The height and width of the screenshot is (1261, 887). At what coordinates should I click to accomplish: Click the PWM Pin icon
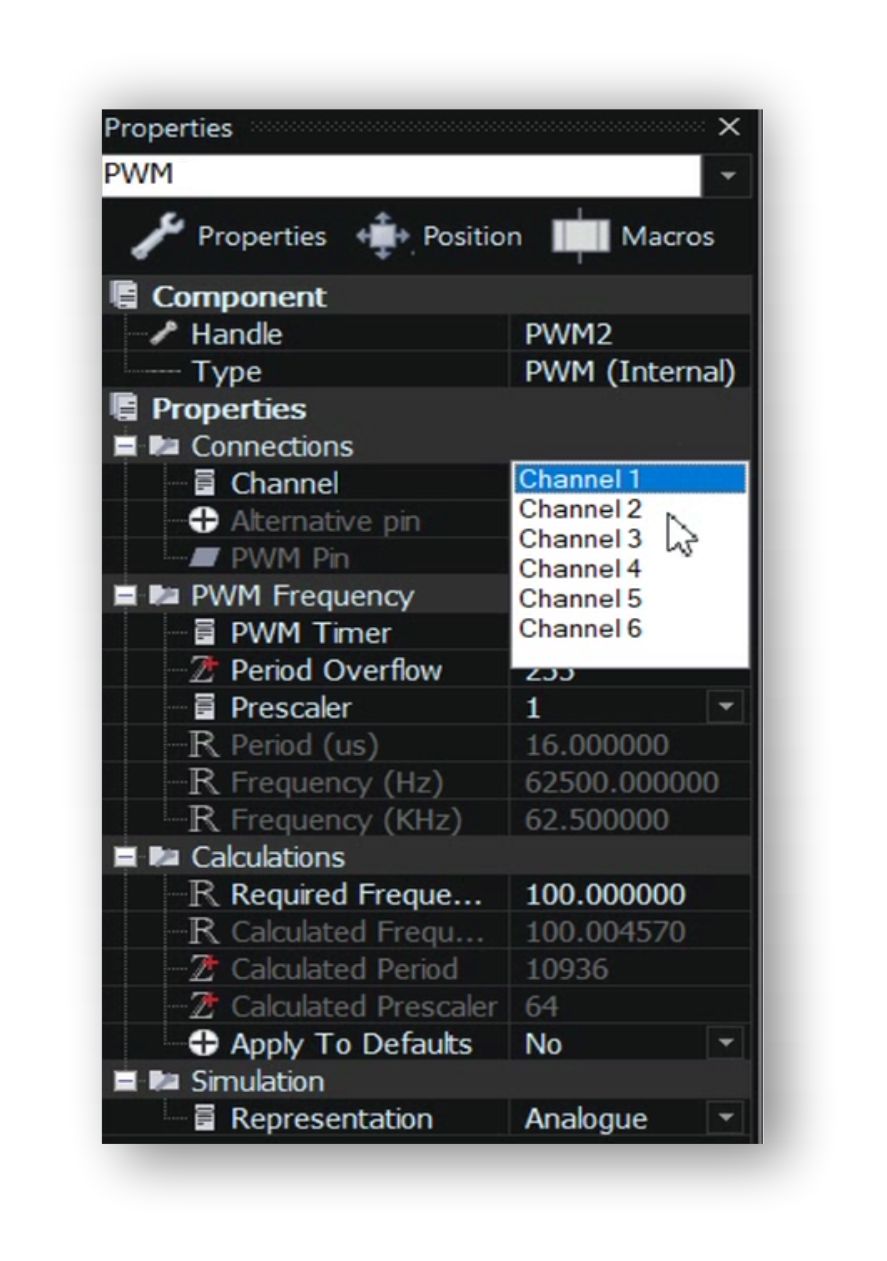coord(204,559)
